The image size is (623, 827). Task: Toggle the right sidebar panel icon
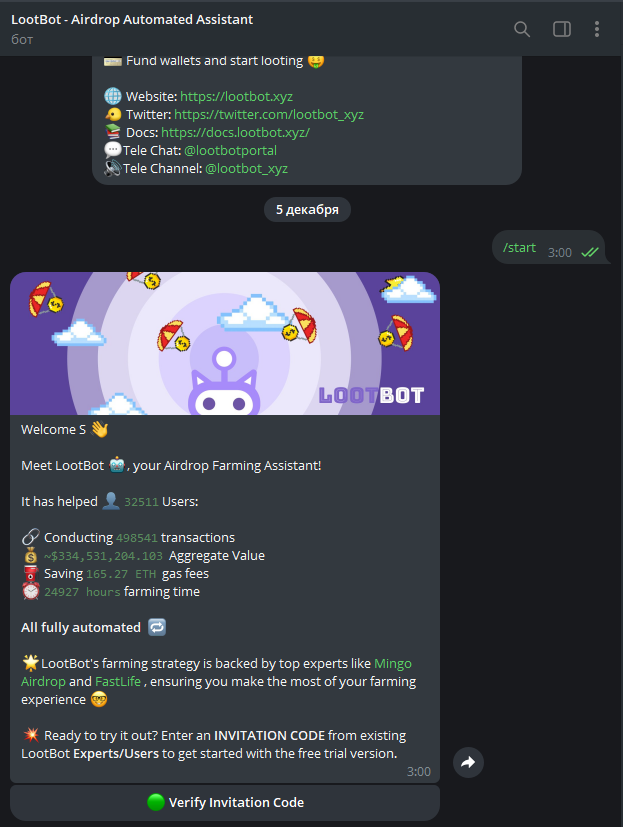(x=562, y=29)
